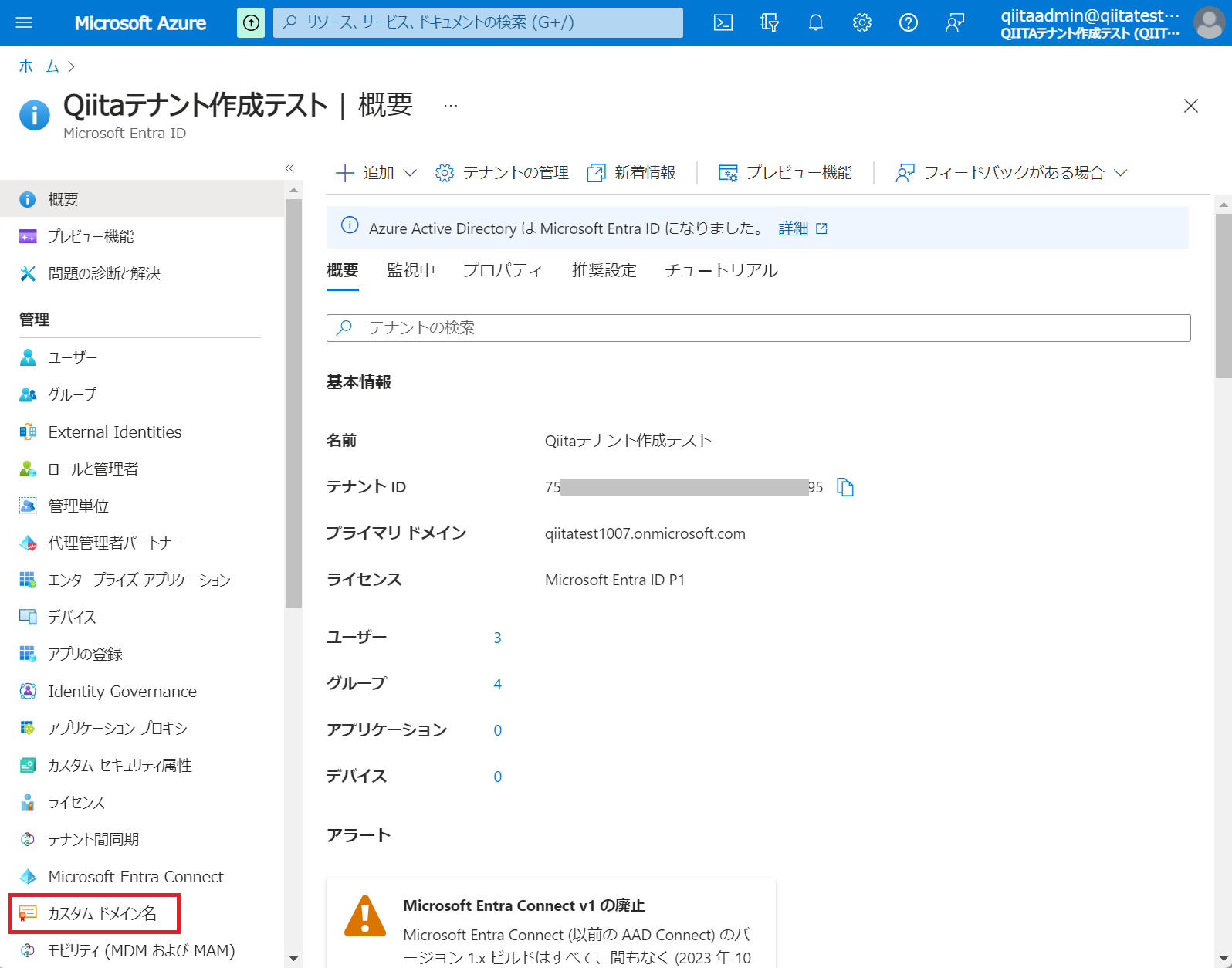Show notifications bell panel
The width and height of the screenshot is (1232, 968).
point(816,22)
